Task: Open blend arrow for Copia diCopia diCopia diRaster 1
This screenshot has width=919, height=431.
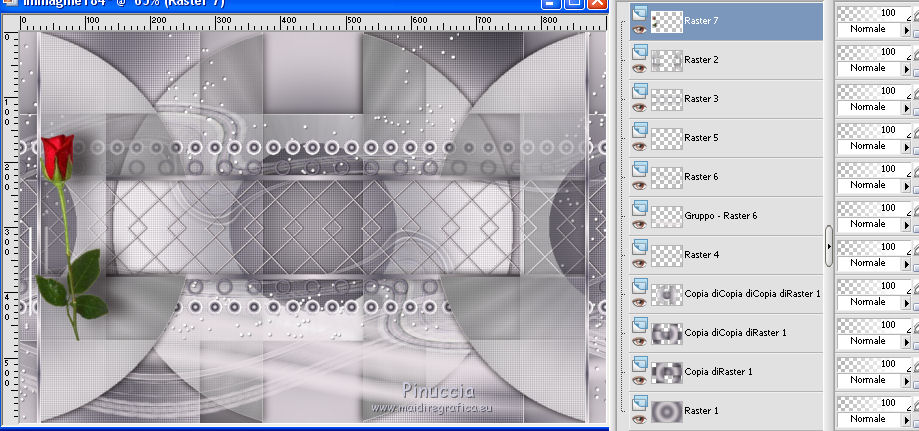Action: [907, 303]
